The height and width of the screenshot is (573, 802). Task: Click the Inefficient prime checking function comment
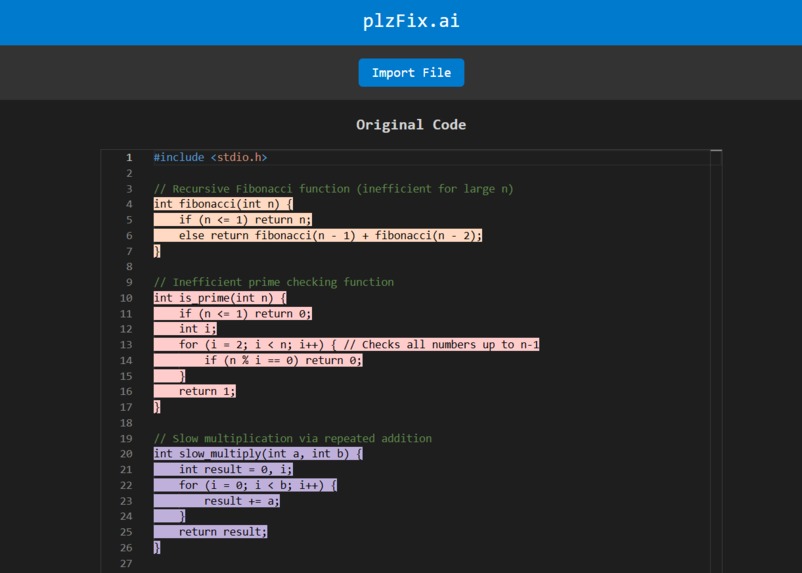point(274,282)
